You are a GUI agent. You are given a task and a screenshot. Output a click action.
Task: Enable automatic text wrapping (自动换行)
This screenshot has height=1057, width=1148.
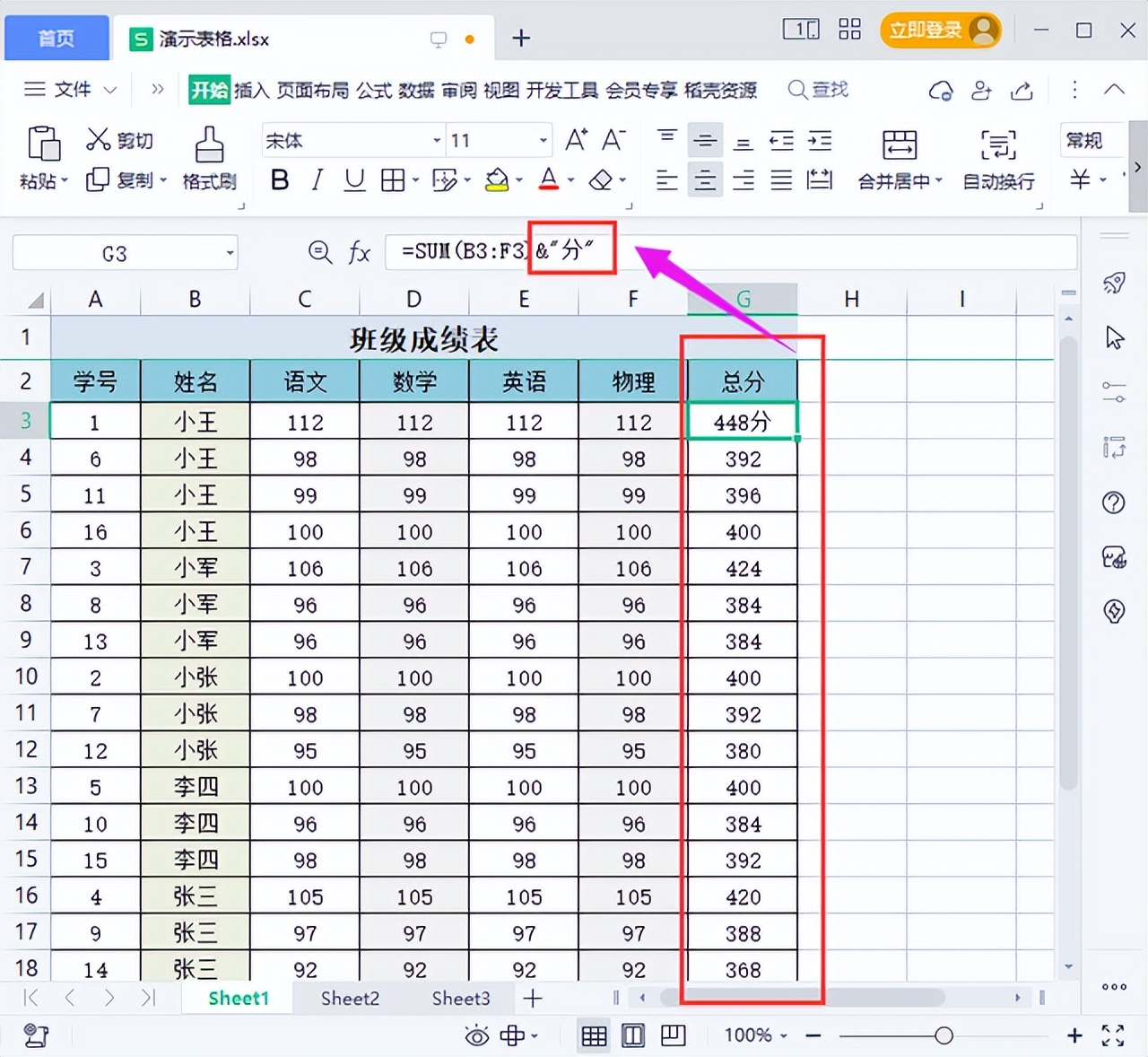click(x=997, y=162)
